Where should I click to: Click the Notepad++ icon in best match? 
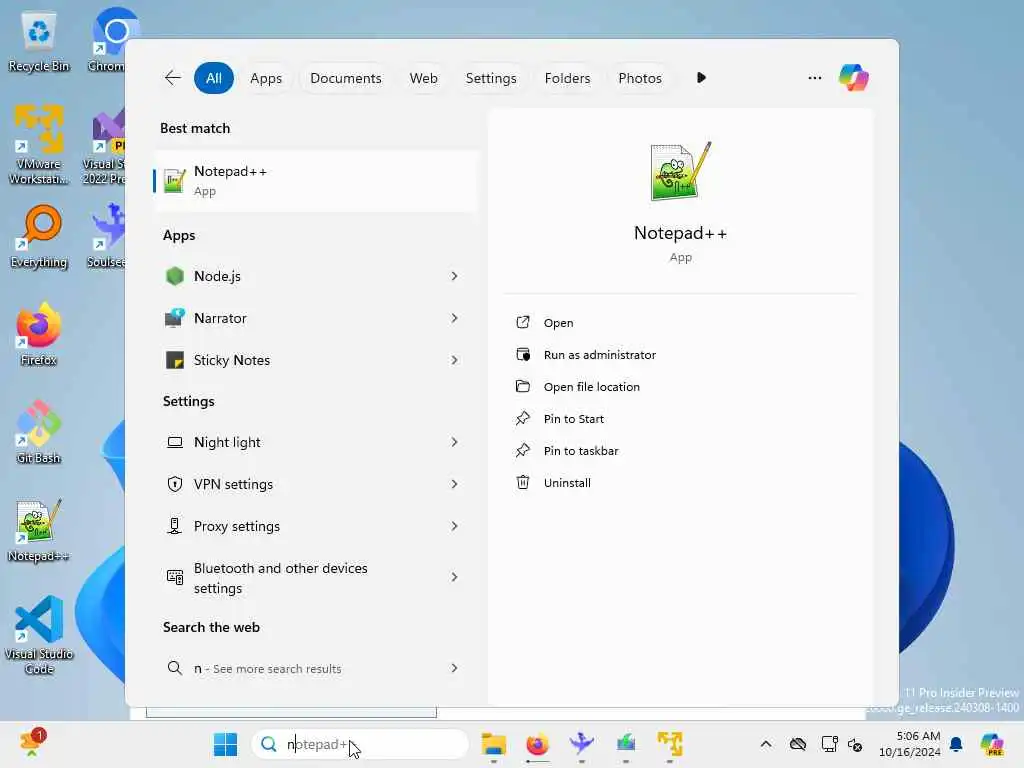pyautogui.click(x=174, y=181)
